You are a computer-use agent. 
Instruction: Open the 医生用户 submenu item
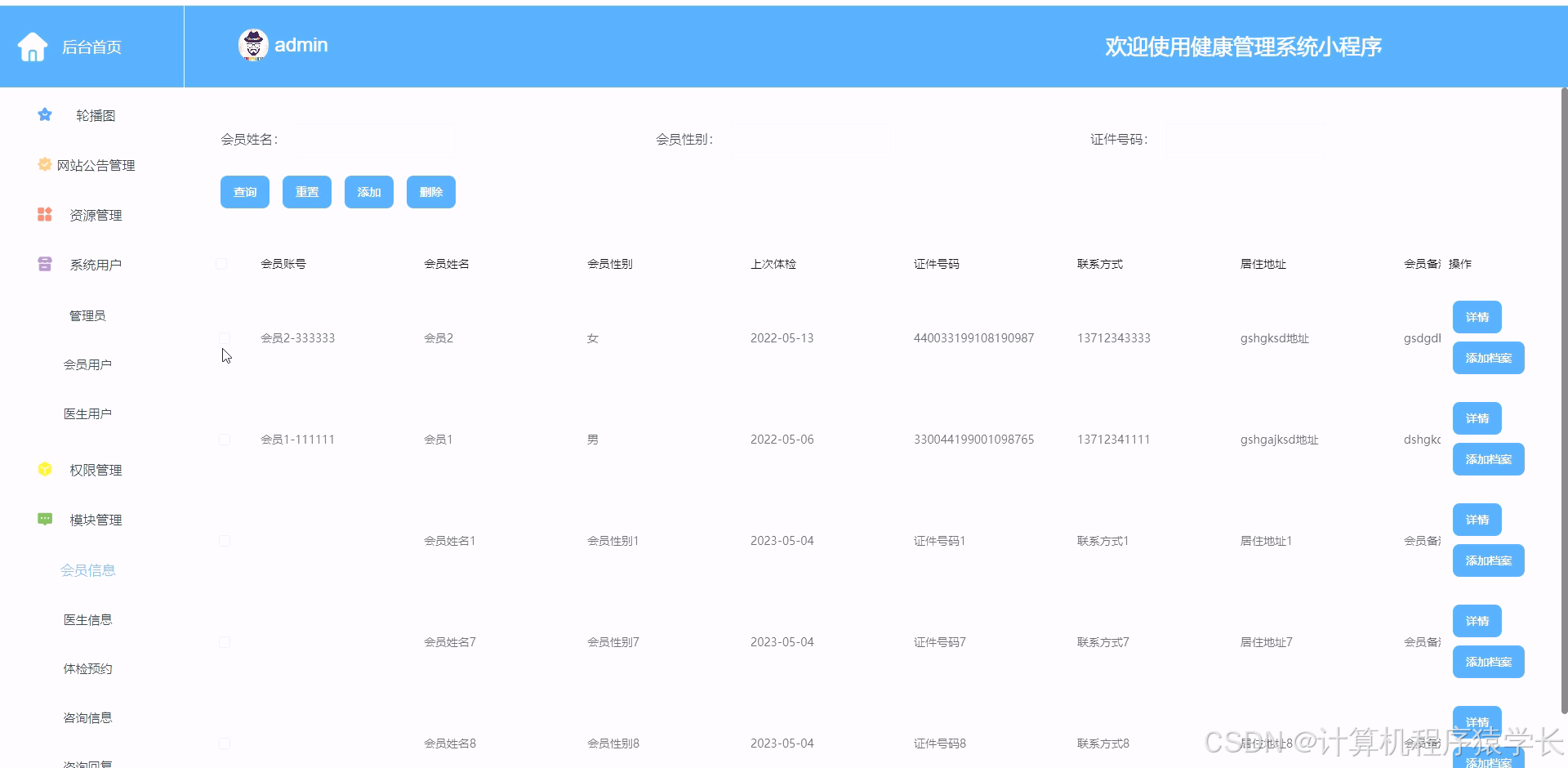pyautogui.click(x=87, y=413)
